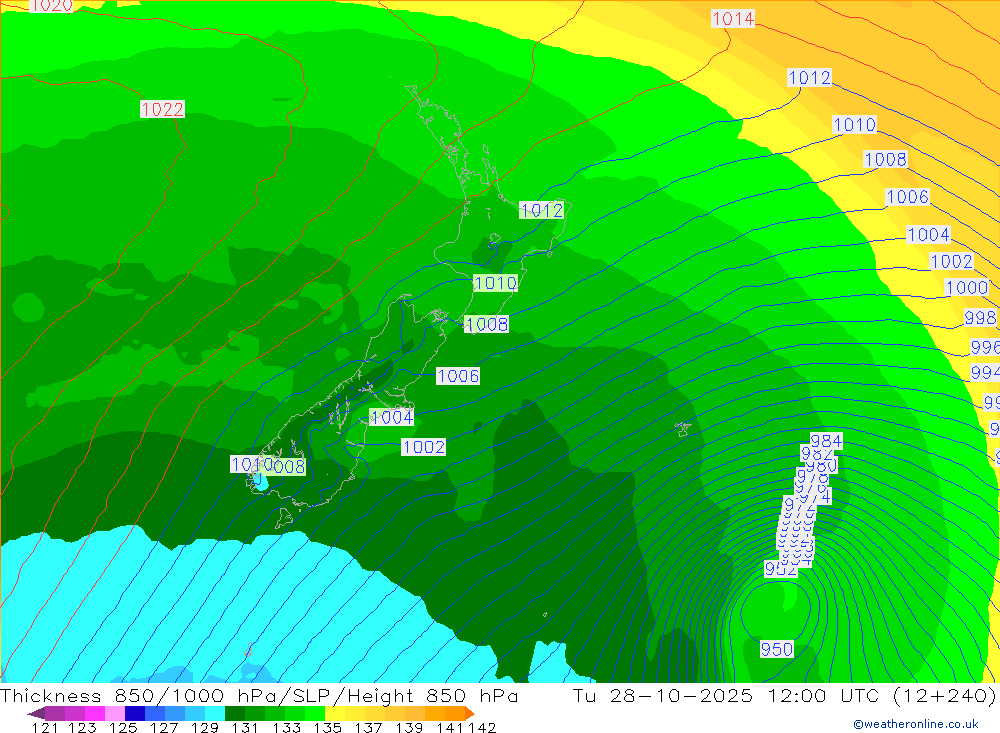The image size is (1000, 733).
Task: Pick the darkest green legend swatch above 131
Action: (235, 713)
